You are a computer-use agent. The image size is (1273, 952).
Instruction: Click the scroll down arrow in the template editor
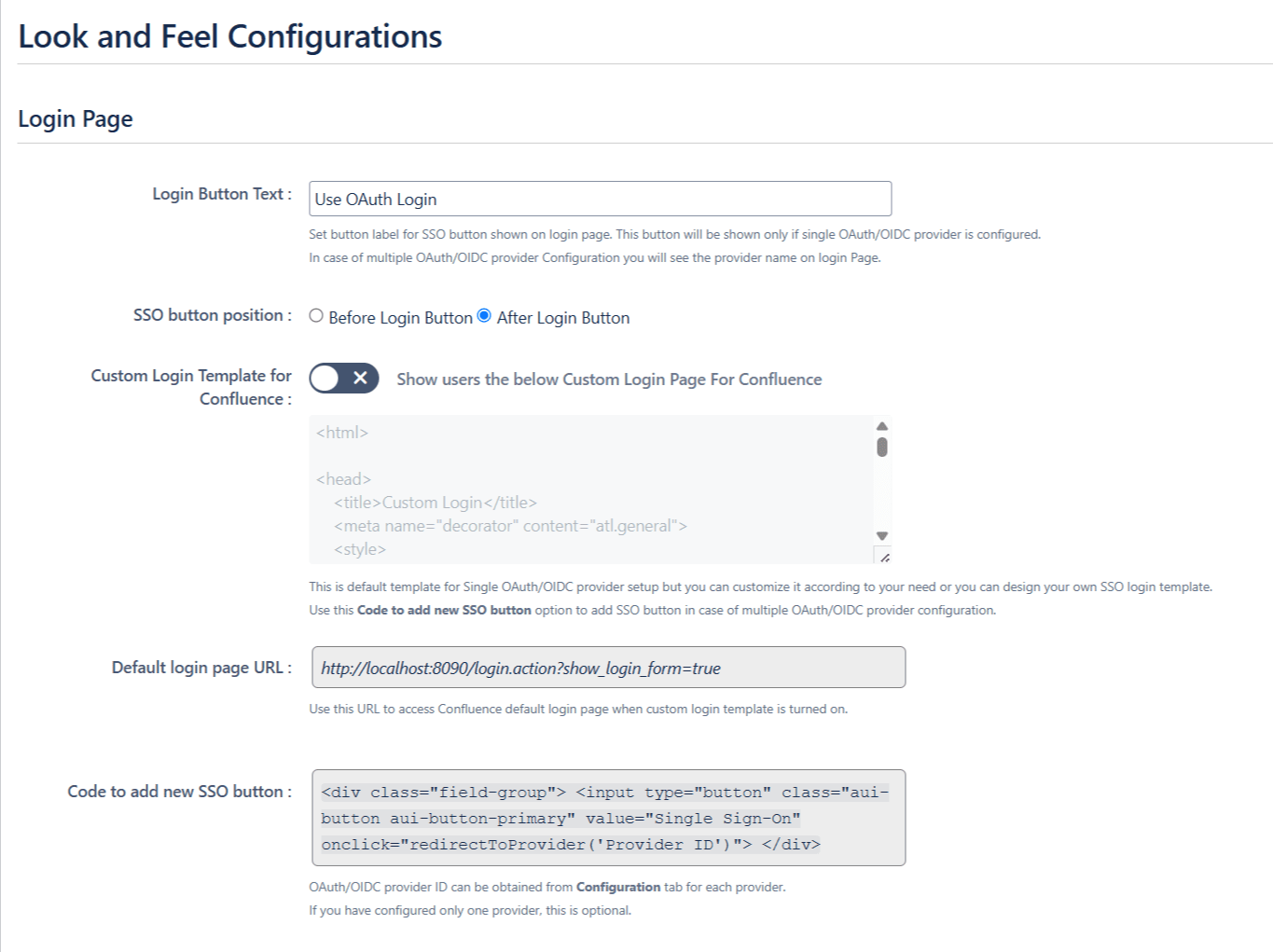882,536
